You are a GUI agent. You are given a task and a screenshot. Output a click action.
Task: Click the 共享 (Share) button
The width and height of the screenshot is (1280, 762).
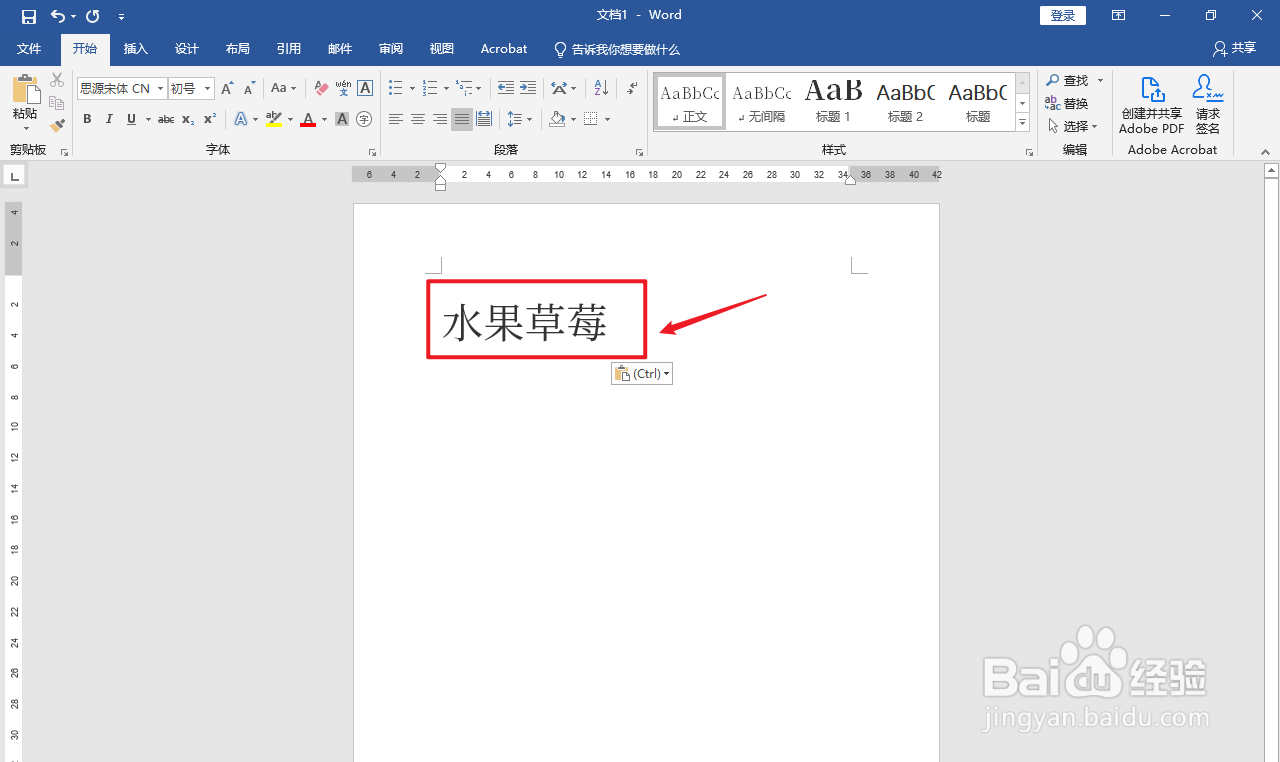pyautogui.click(x=1235, y=48)
